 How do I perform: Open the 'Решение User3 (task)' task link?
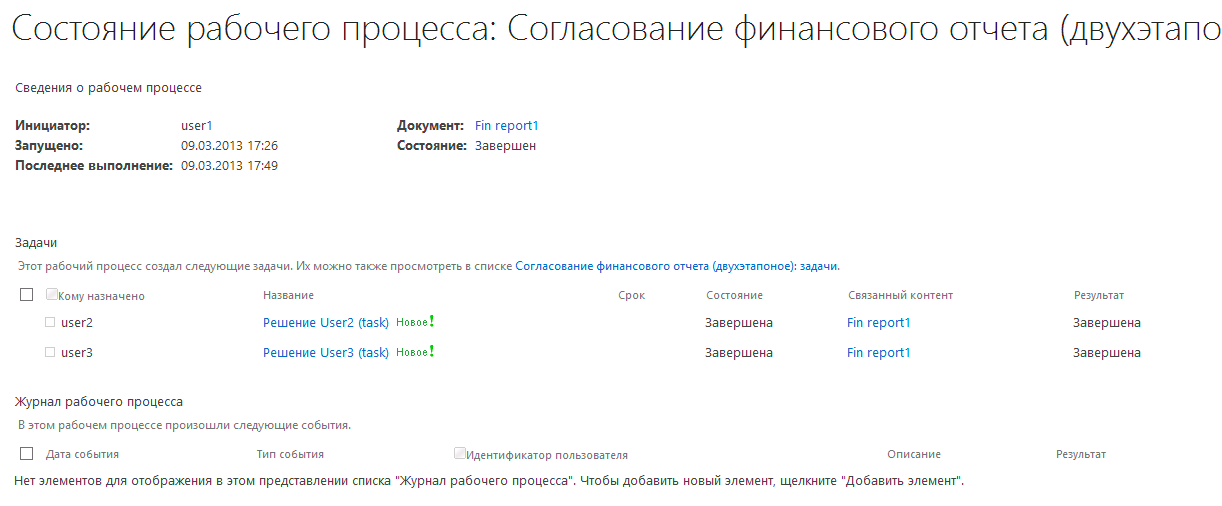click(325, 353)
